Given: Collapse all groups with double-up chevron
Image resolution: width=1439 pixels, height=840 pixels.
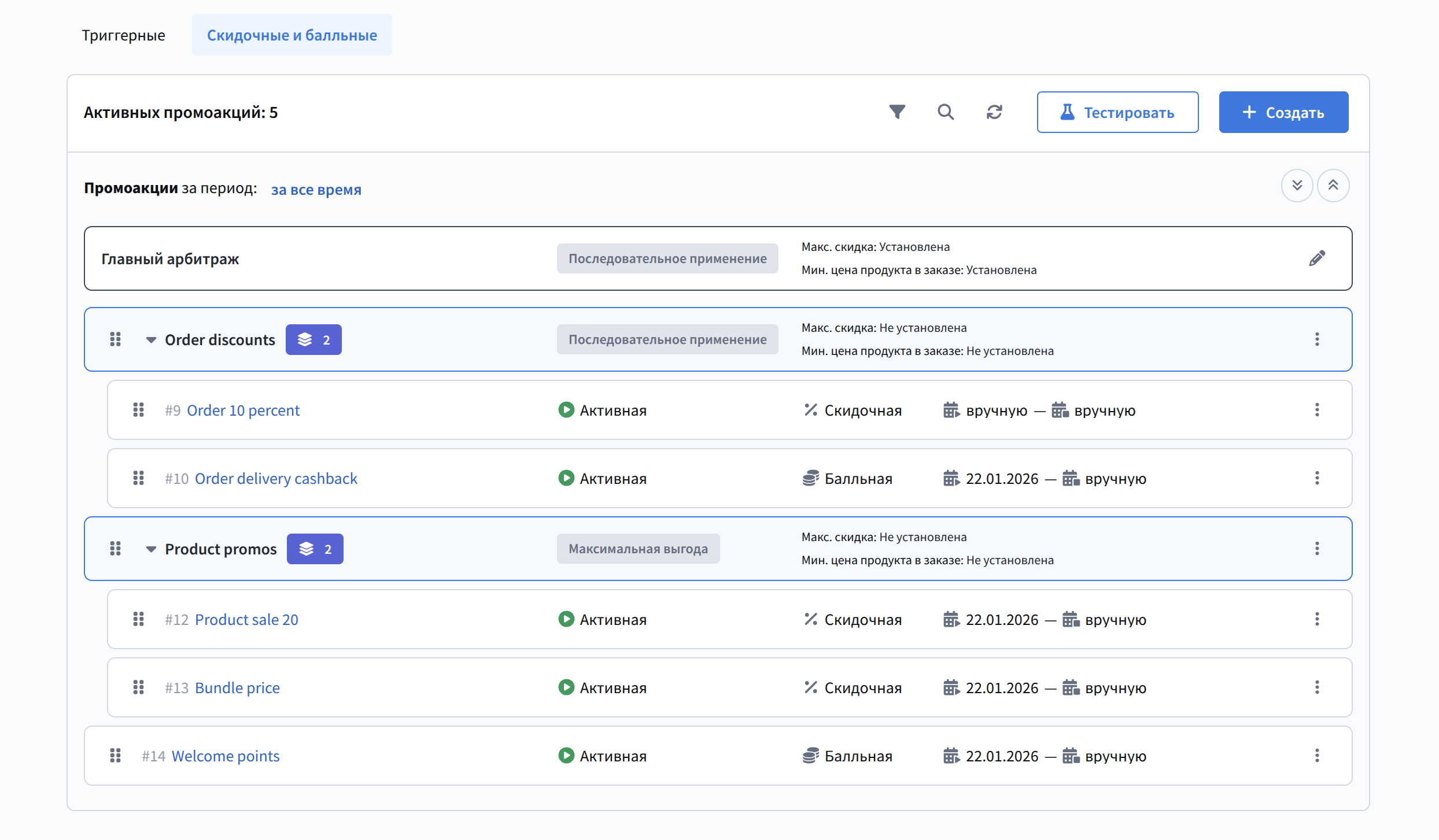Looking at the screenshot, I should pyautogui.click(x=1333, y=186).
